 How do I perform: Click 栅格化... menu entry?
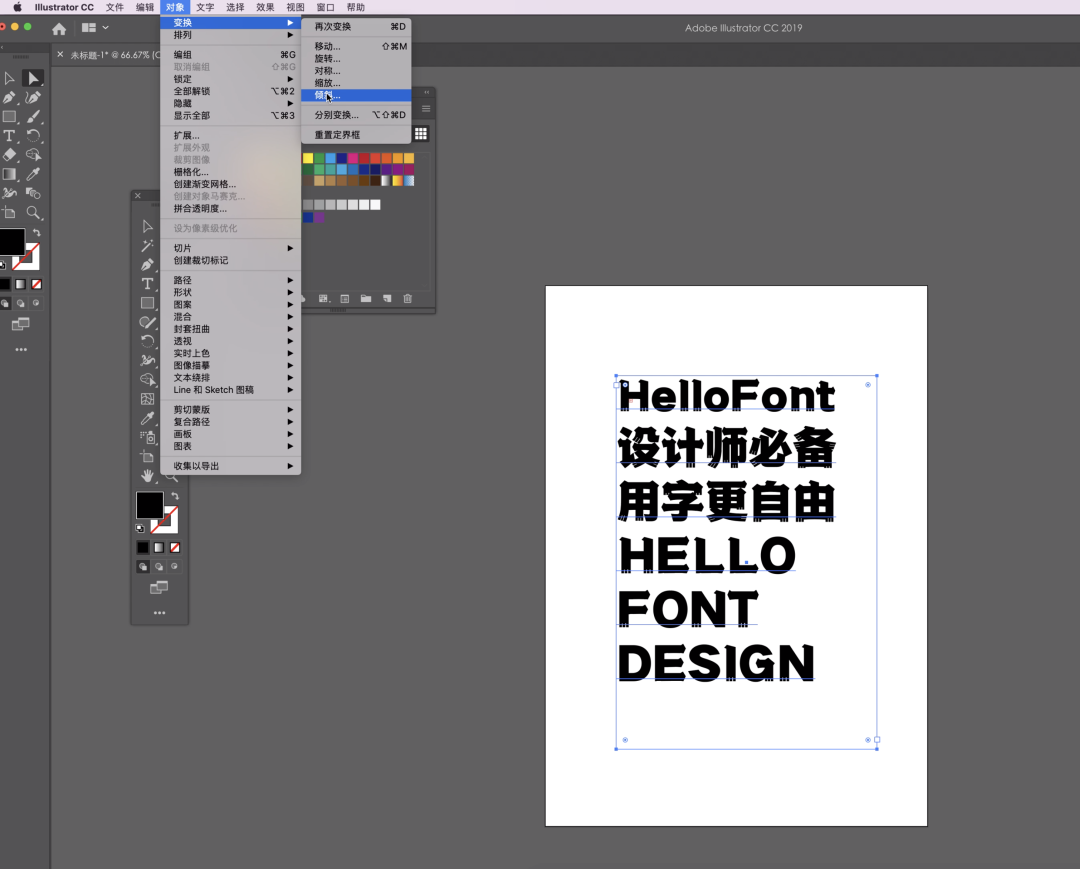[191, 172]
